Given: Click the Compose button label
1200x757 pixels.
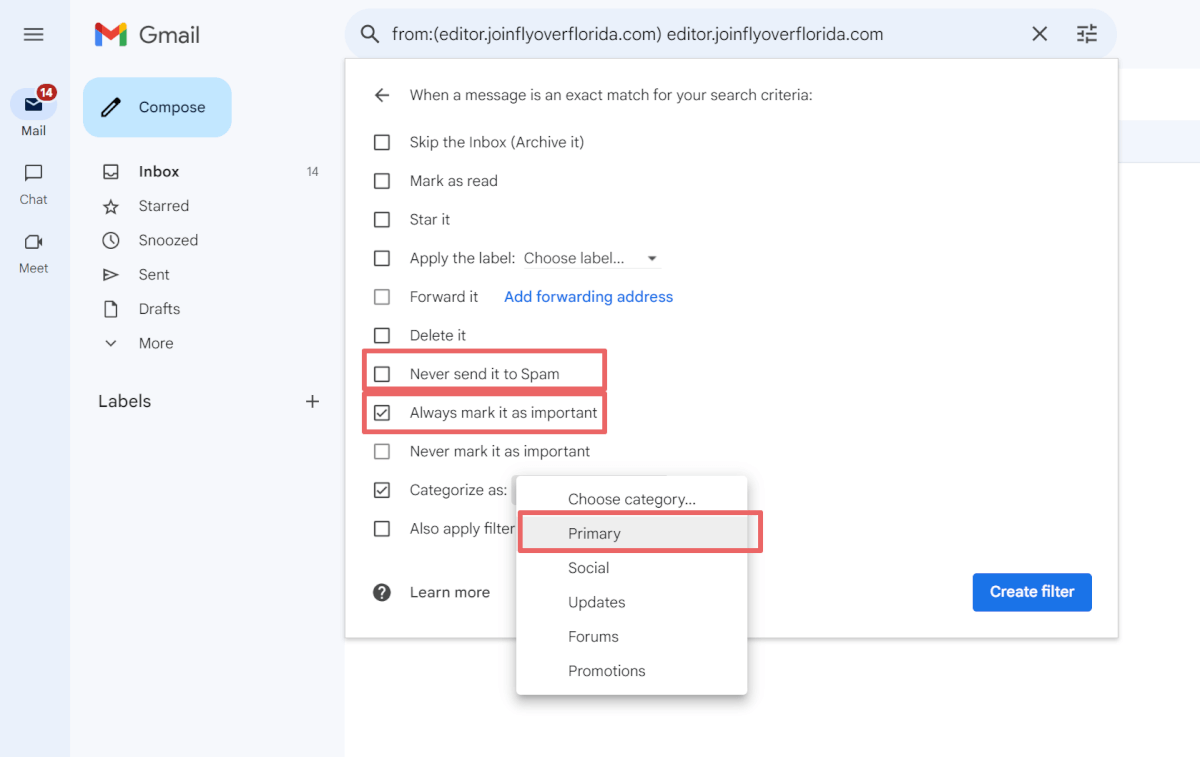Looking at the screenshot, I should (172, 107).
